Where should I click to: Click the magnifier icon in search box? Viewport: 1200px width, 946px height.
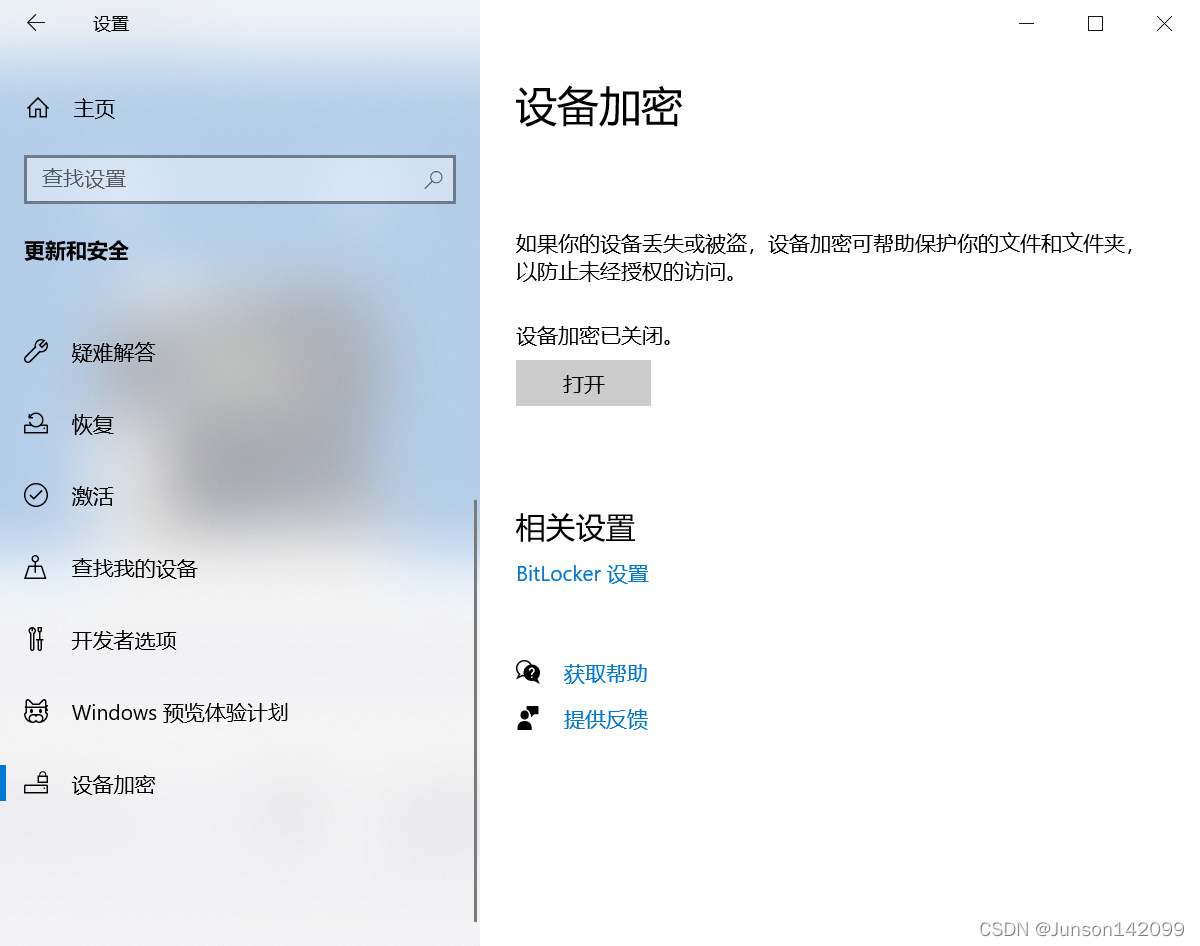point(433,179)
